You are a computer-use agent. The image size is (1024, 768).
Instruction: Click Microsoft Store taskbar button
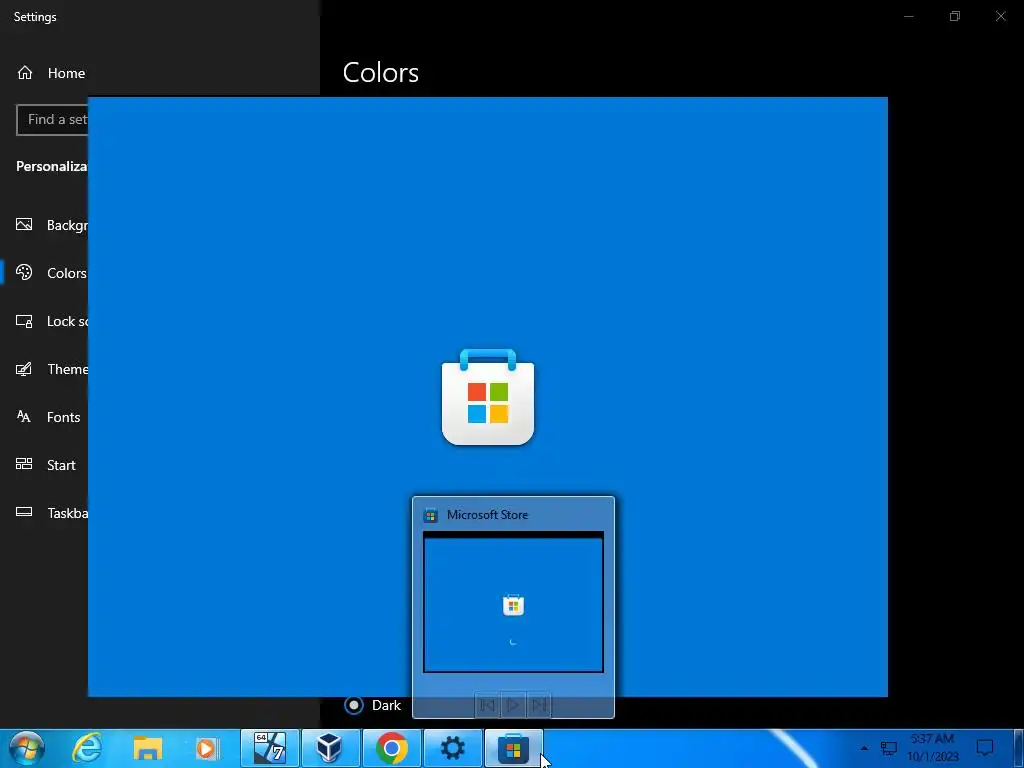click(x=513, y=748)
